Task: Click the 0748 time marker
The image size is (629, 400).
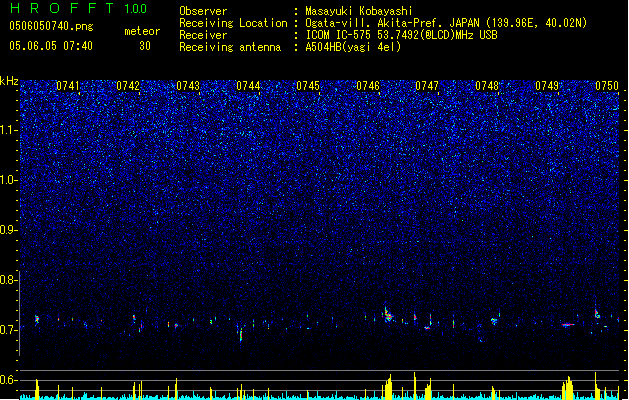Action: pyautogui.click(x=487, y=86)
